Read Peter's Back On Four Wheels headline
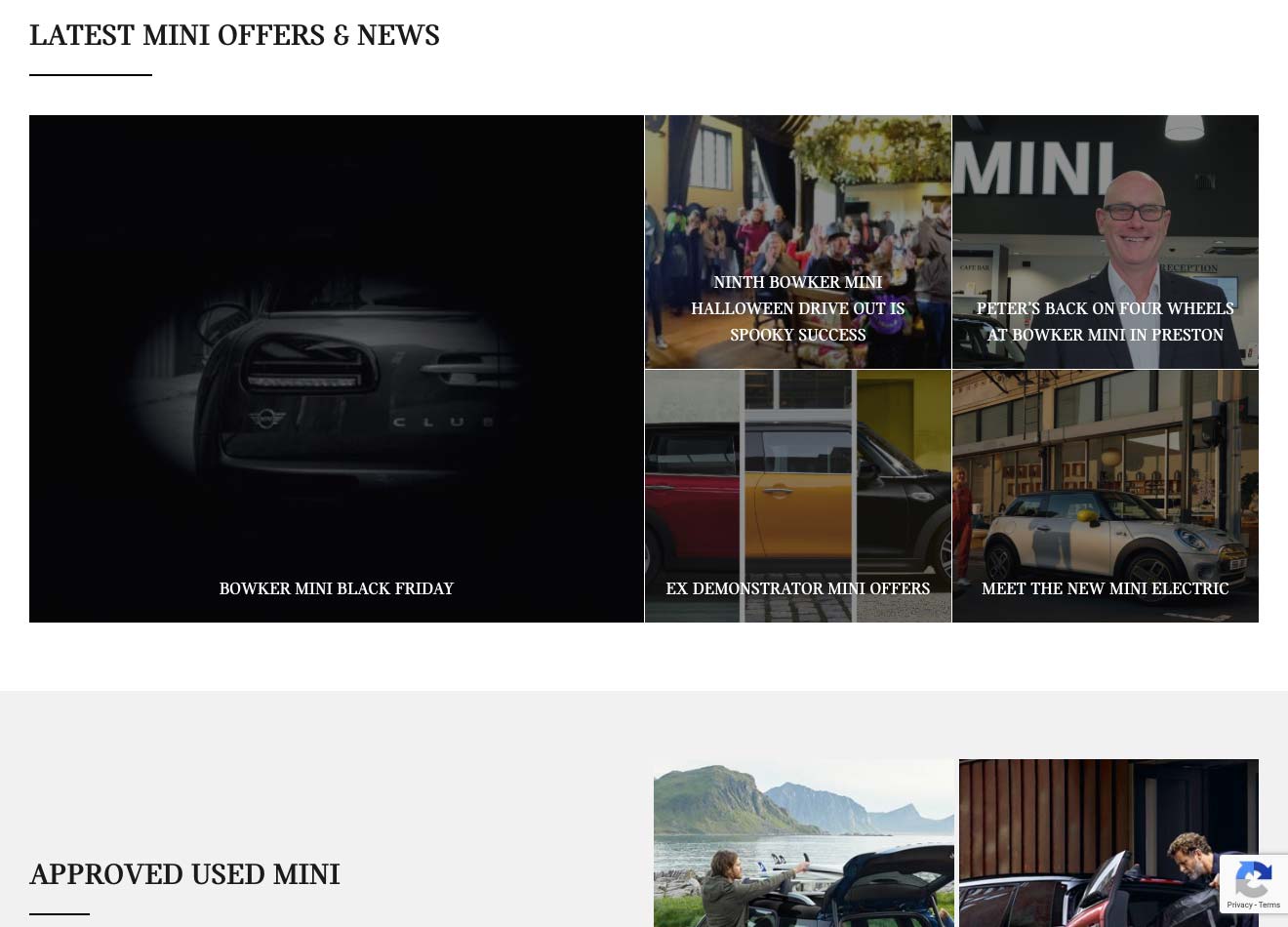The image size is (1288, 927). pyautogui.click(x=1105, y=321)
